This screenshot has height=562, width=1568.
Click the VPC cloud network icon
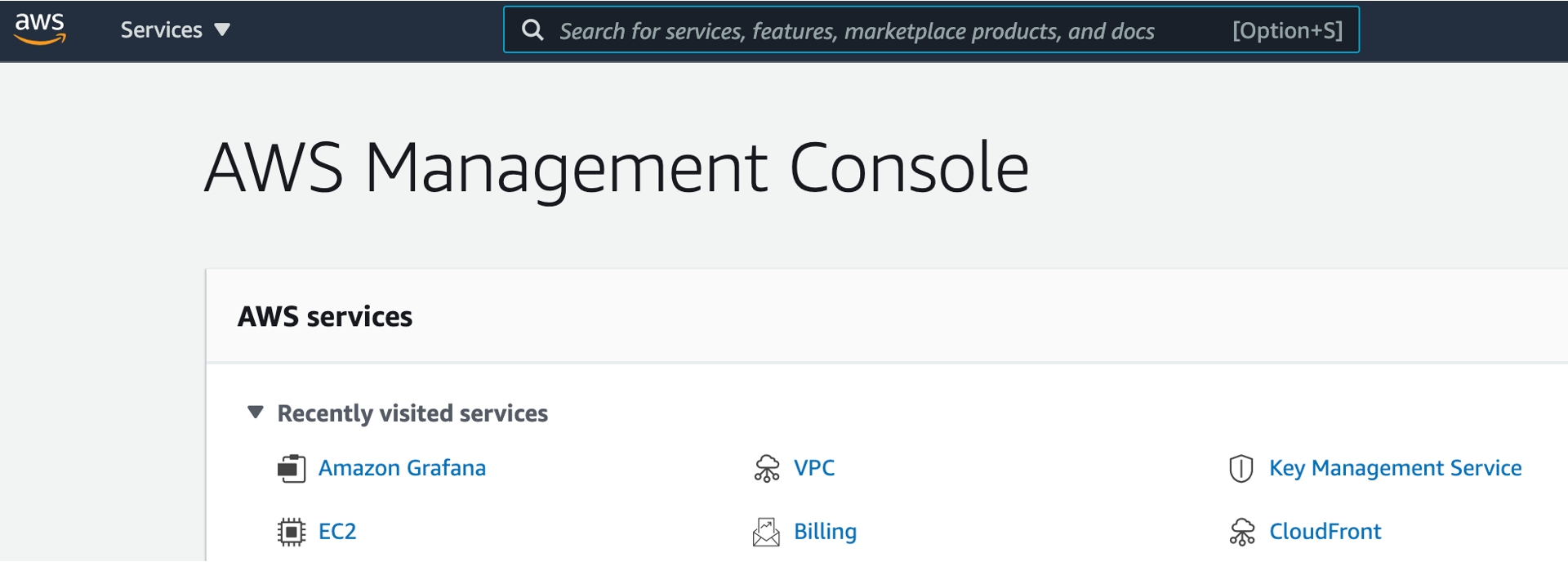point(767,468)
